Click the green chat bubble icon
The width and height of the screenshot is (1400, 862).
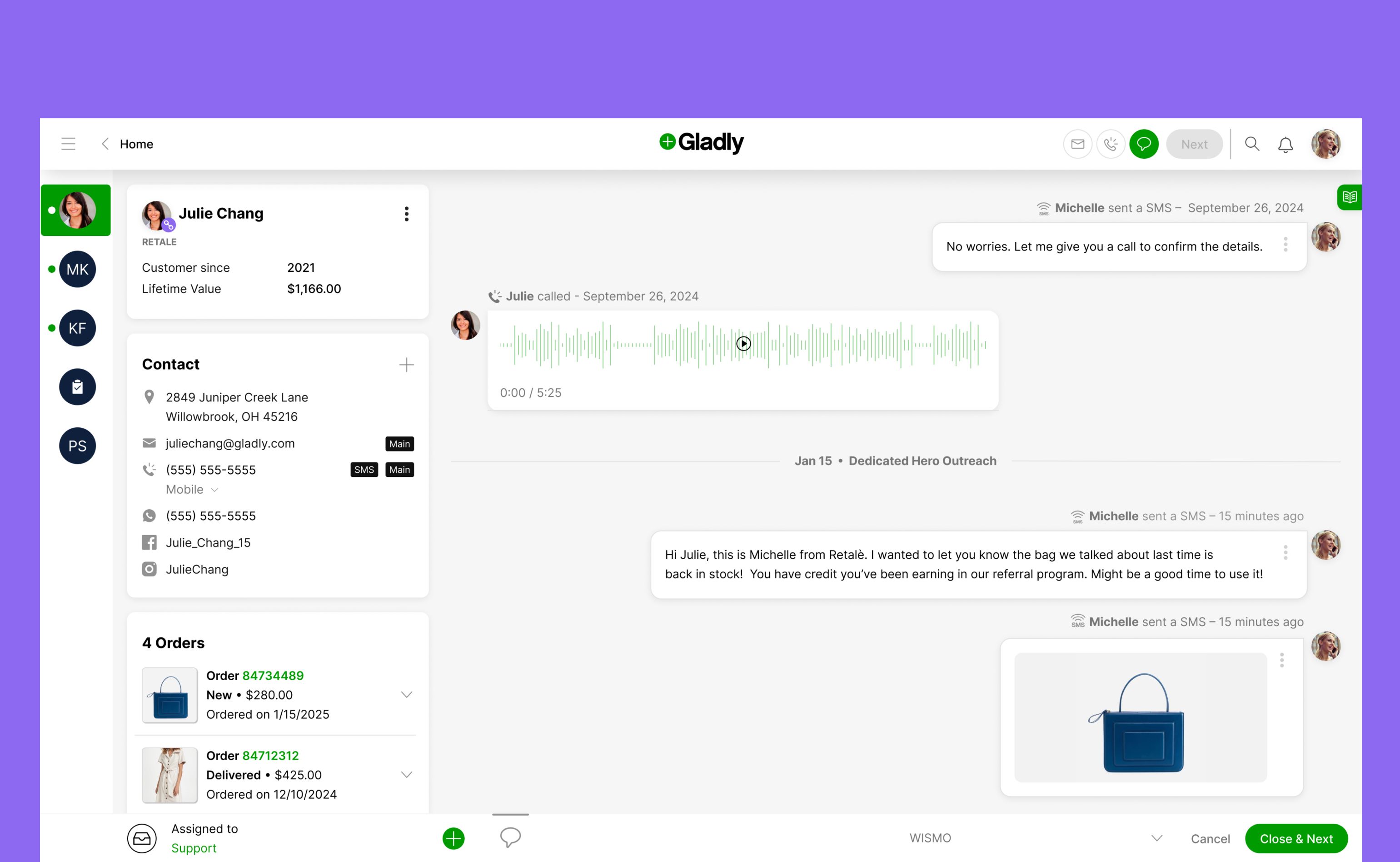point(1144,144)
